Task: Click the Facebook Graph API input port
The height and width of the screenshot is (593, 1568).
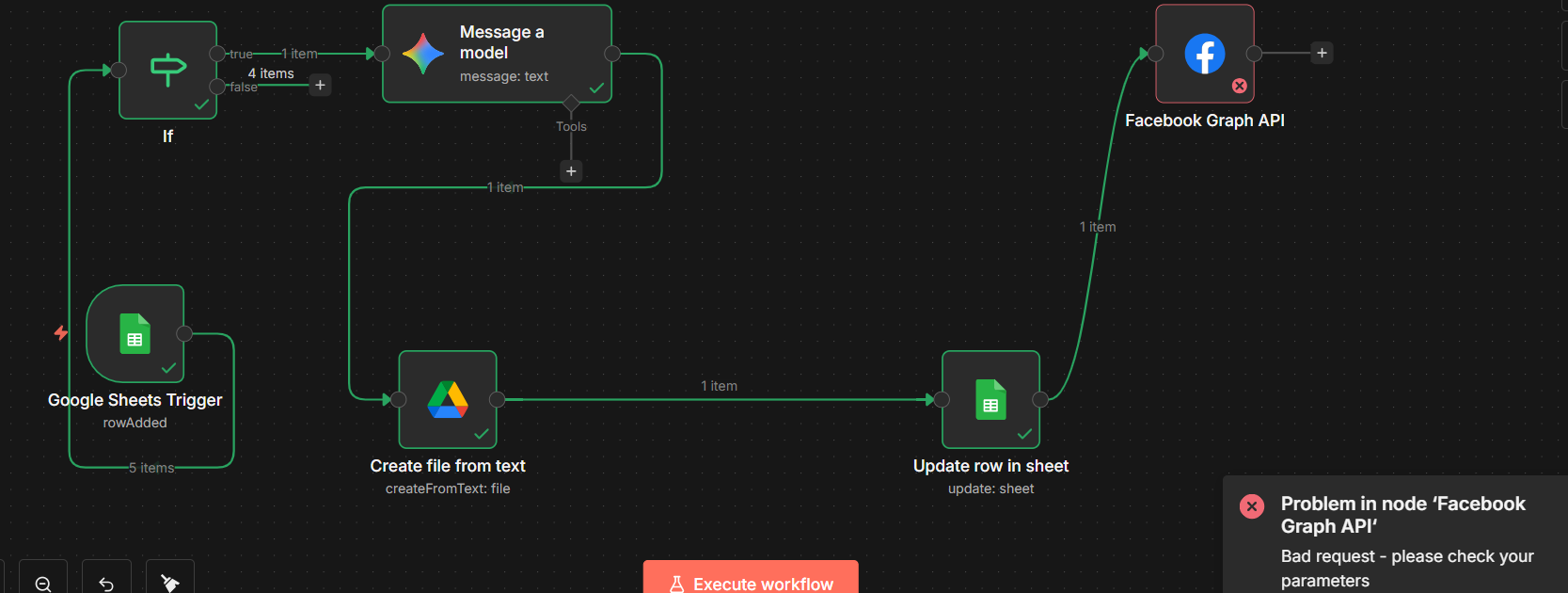Action: pyautogui.click(x=1156, y=54)
